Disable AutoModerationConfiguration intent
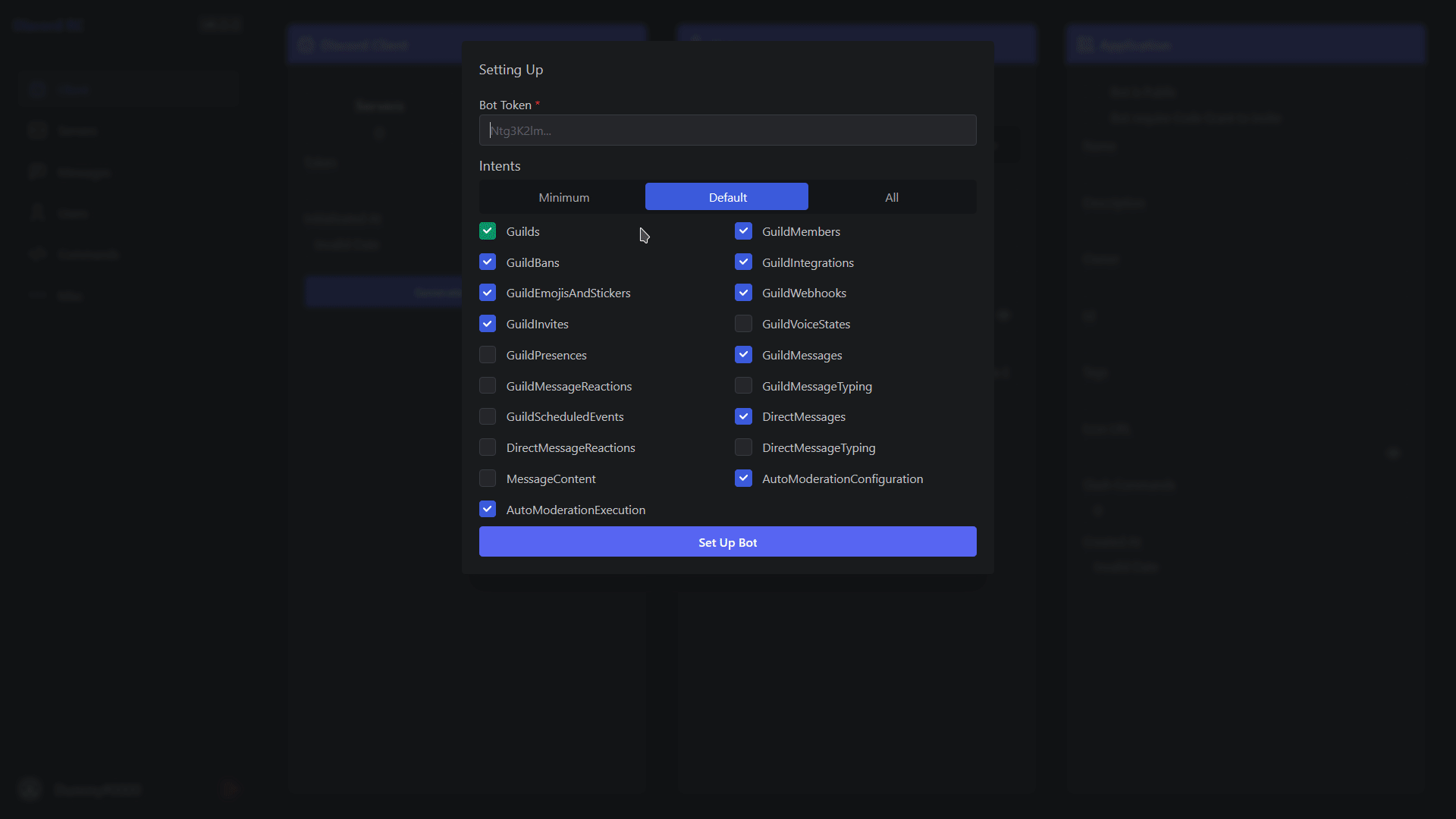 (x=743, y=479)
